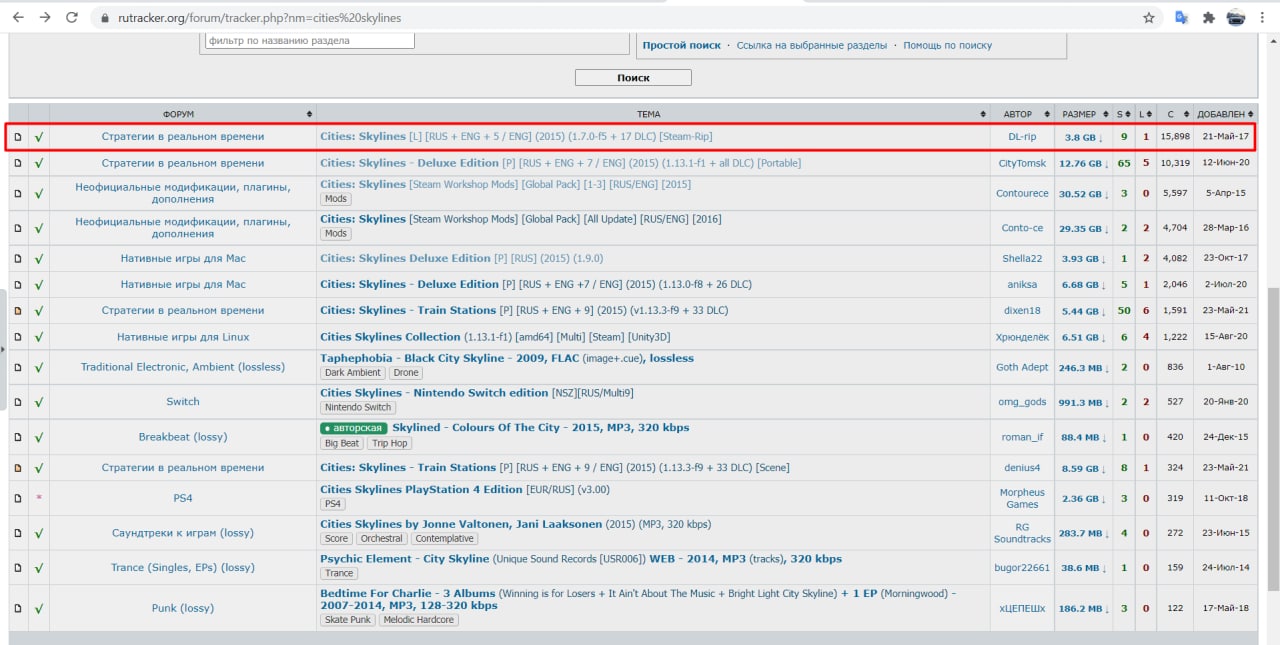Screen dimensions: 1280x645
Task: Sort results by the ДОБАВЛЕН column
Action: pos(1224,114)
